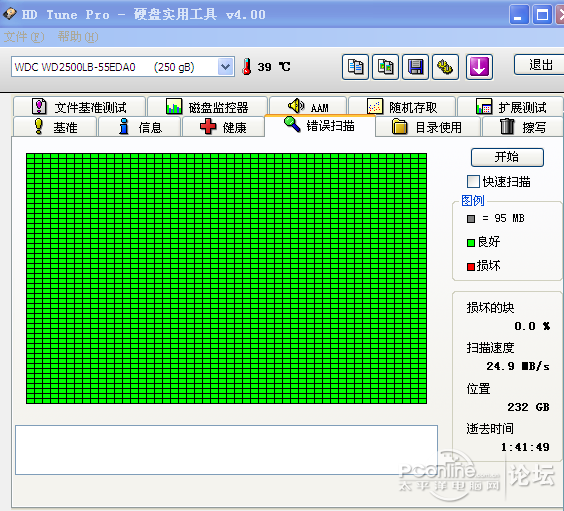The width and height of the screenshot is (564, 511).
Task: Select the 随机存取 tab
Action: [x=402, y=106]
